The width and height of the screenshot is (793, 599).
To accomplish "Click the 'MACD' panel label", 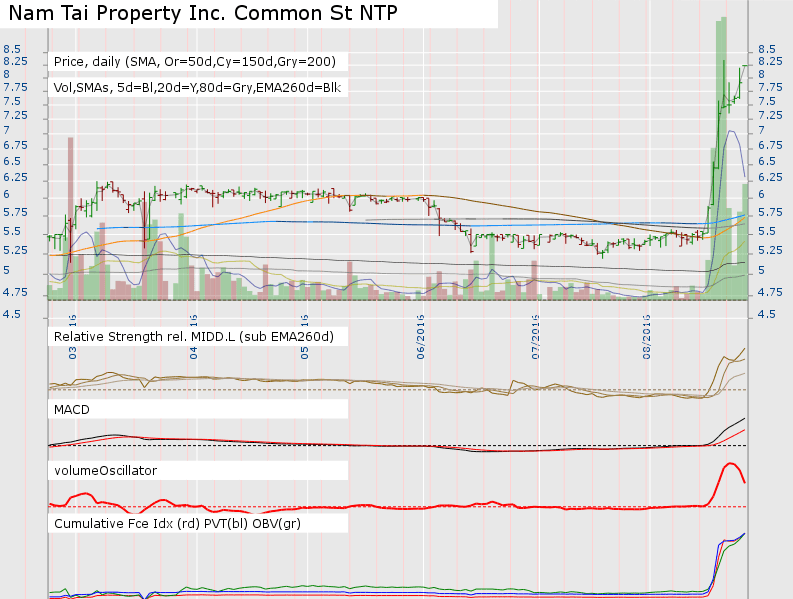I will click(x=71, y=409).
